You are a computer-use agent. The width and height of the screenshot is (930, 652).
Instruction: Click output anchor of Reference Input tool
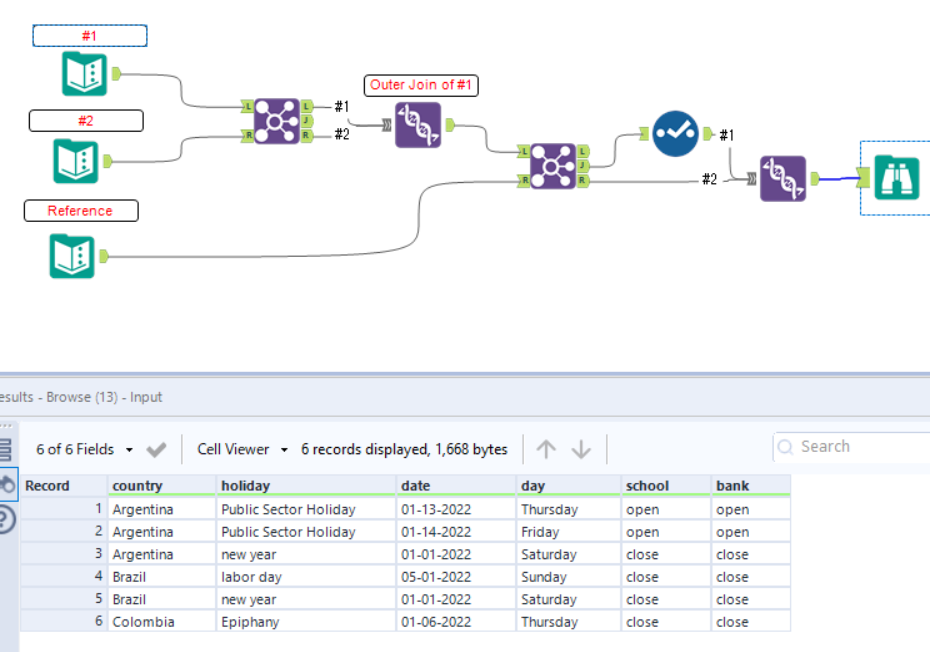pyautogui.click(x=104, y=256)
